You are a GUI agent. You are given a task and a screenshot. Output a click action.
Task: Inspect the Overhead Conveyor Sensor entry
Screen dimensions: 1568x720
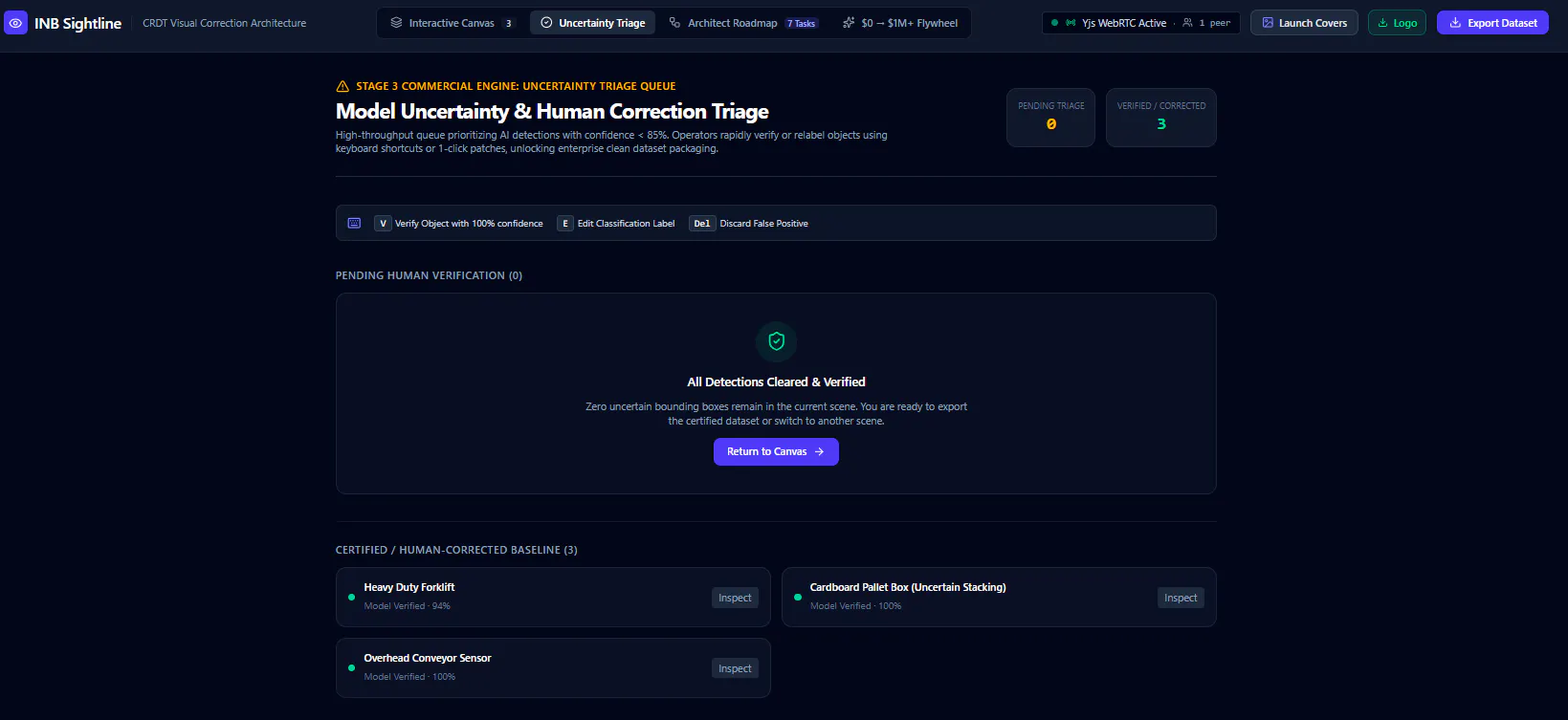click(735, 668)
